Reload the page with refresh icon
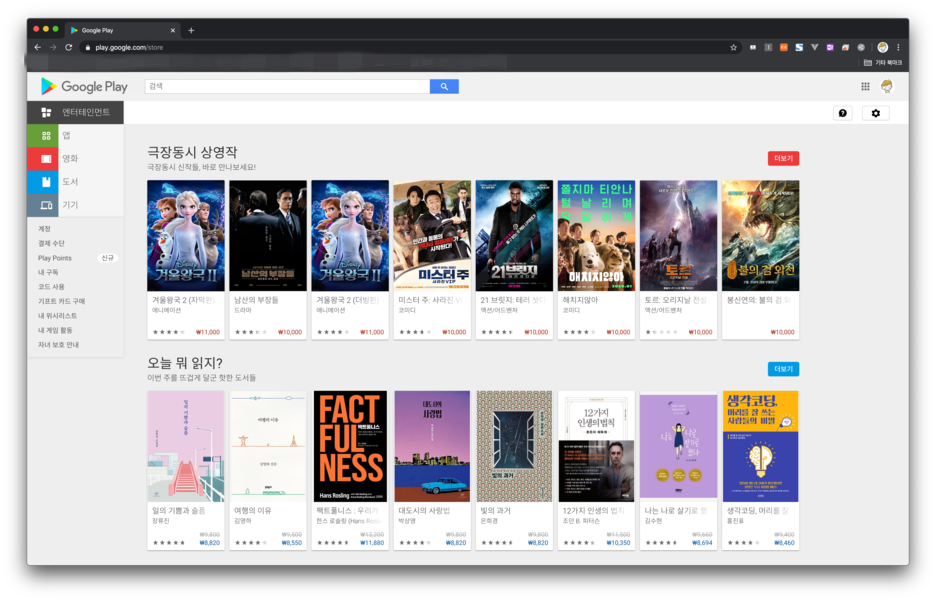 (x=69, y=47)
